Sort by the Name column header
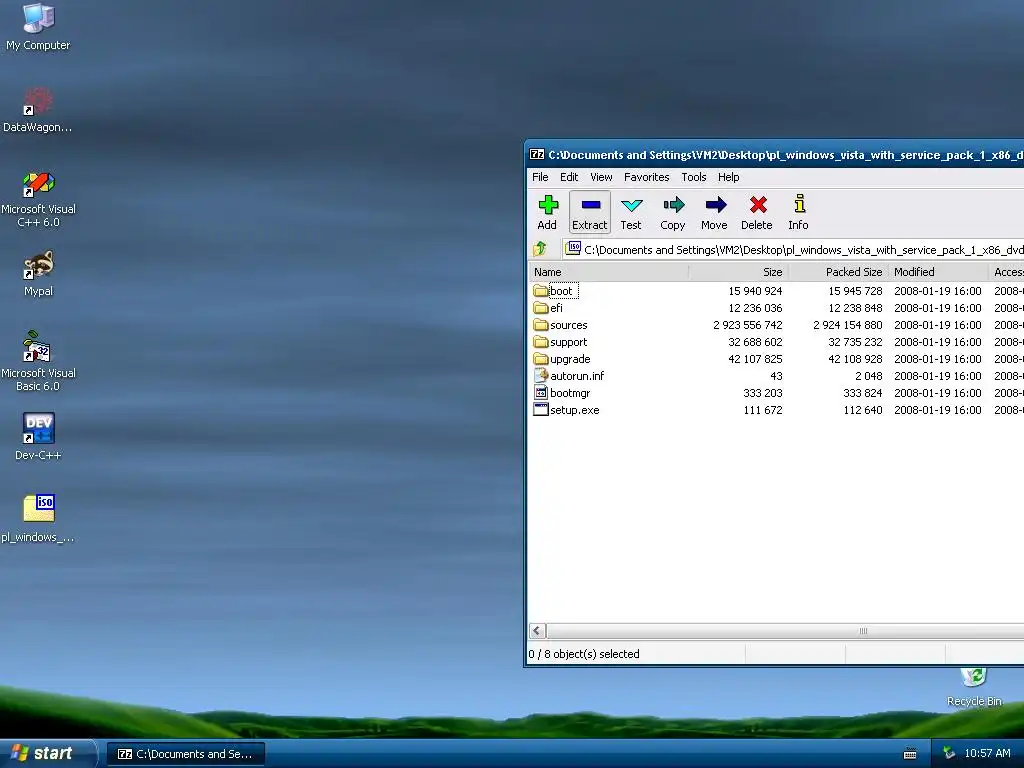The image size is (1024, 768). click(608, 272)
